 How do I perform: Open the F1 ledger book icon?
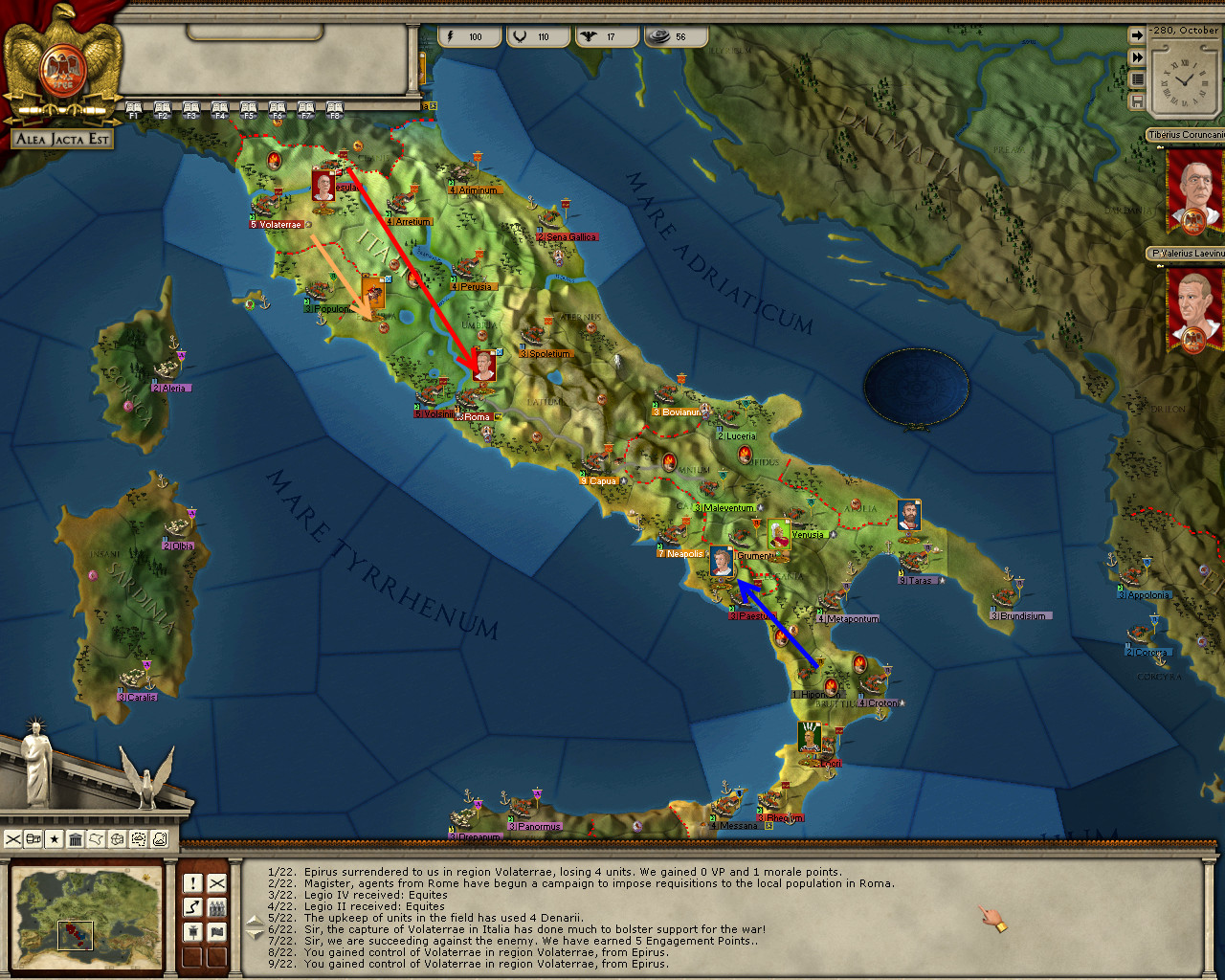134,109
